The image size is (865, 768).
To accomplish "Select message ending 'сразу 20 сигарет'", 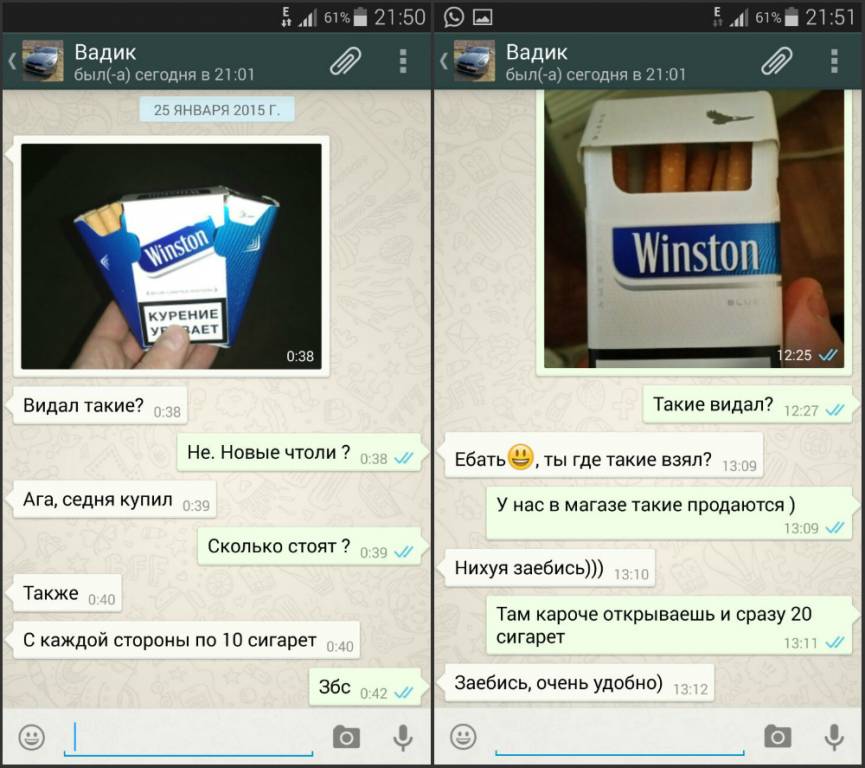I will click(x=669, y=626).
